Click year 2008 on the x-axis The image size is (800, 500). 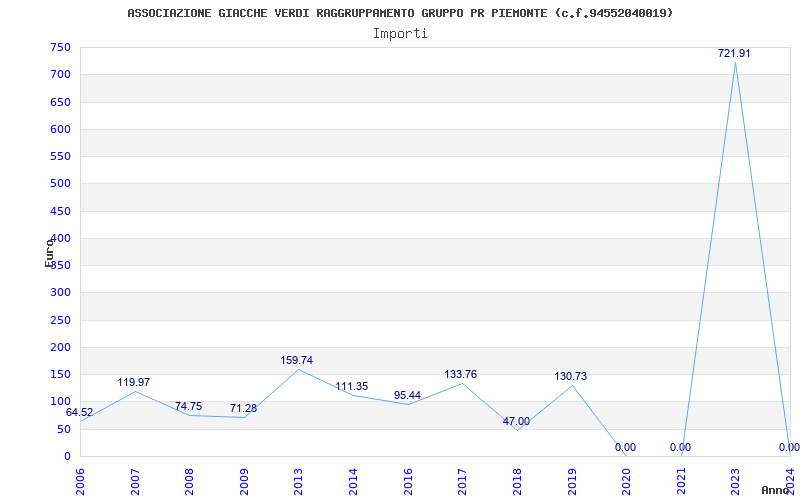[x=190, y=481]
